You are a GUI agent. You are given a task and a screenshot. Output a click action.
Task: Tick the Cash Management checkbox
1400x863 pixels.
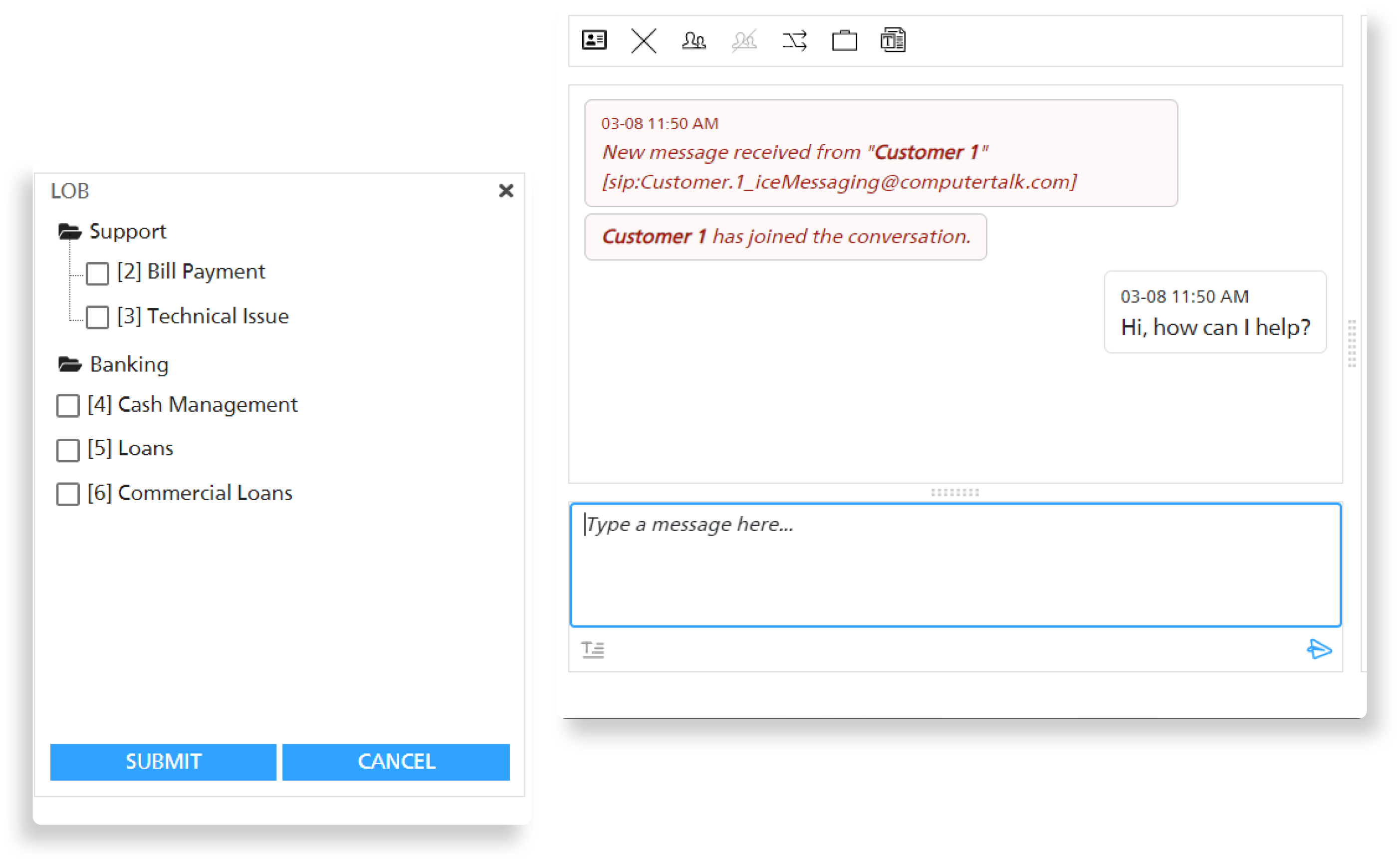pyautogui.click(x=68, y=405)
